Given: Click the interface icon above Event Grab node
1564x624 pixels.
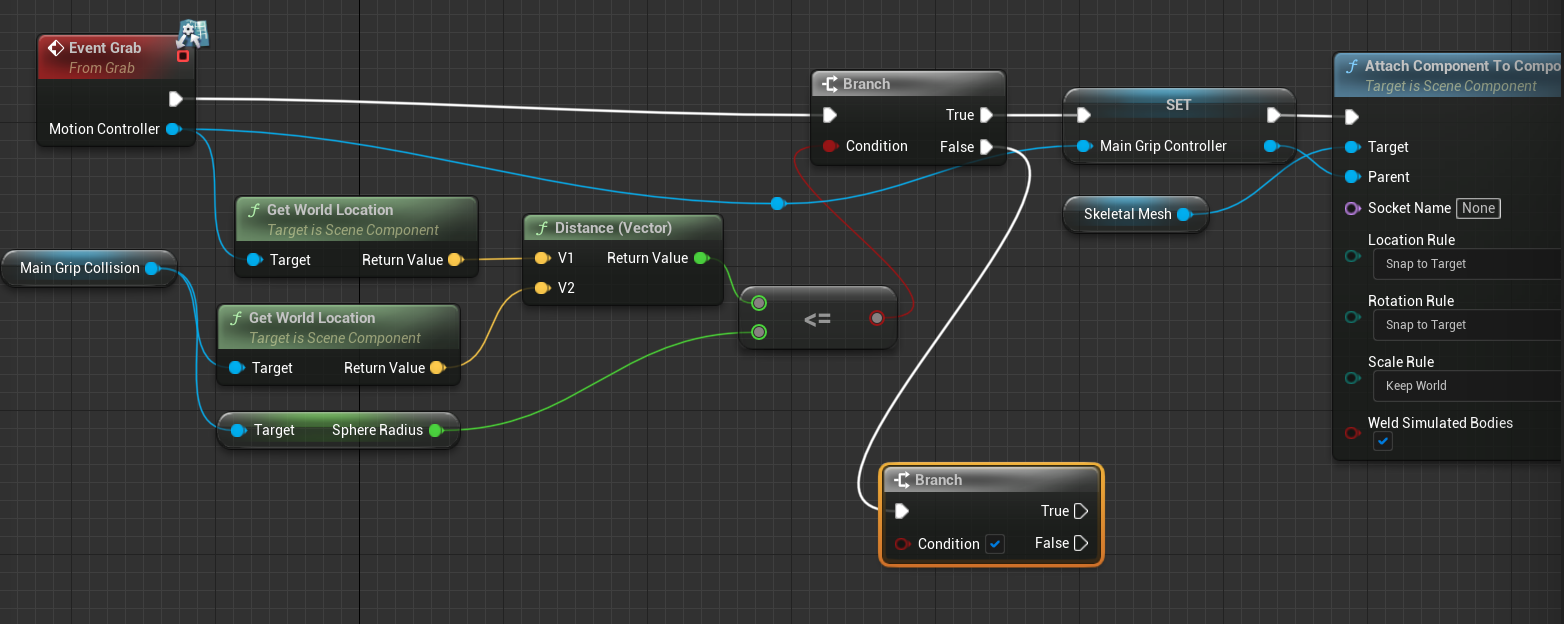Looking at the screenshot, I should (x=192, y=32).
